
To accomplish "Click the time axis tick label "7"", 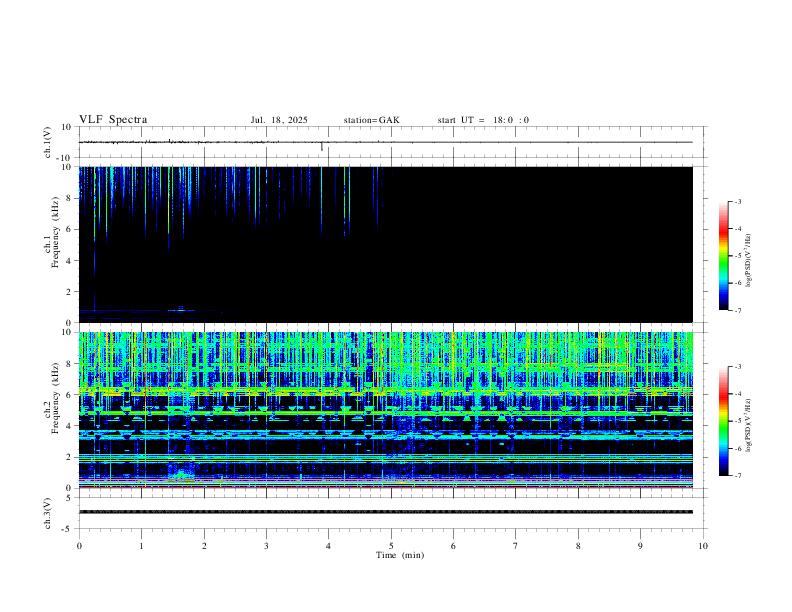I will tap(516, 546).
